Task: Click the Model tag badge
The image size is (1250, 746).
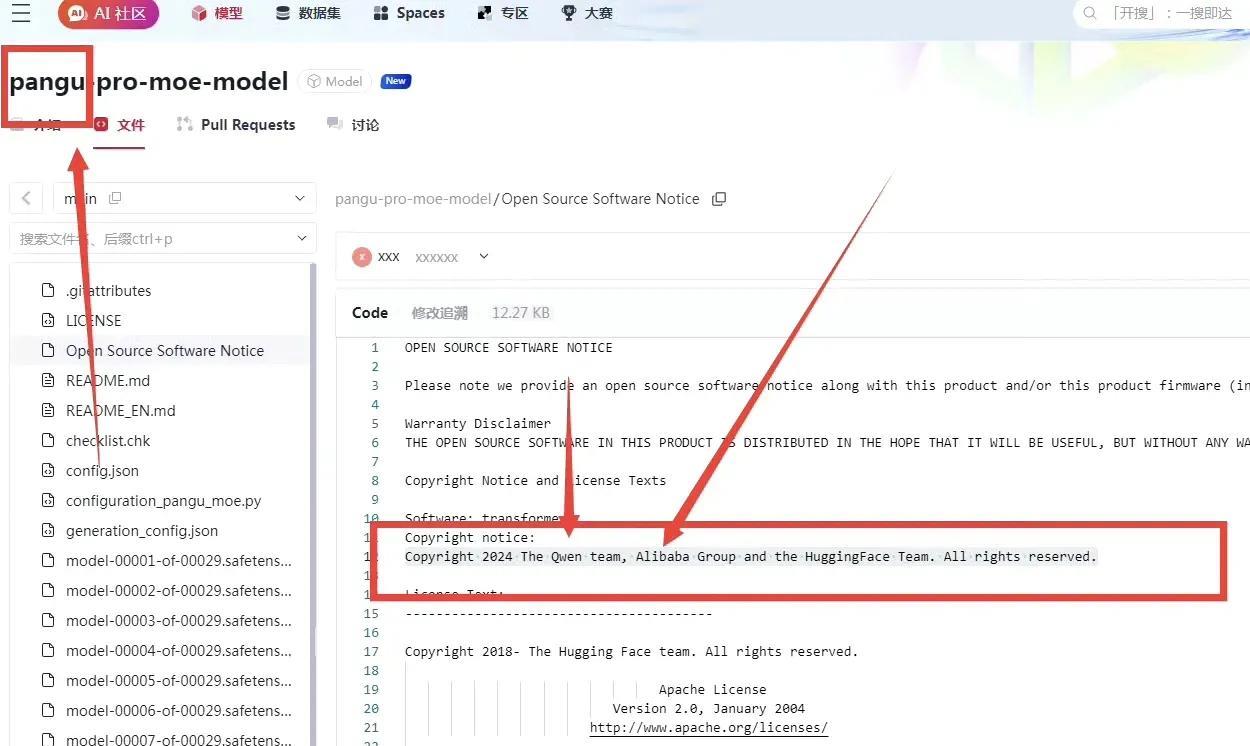Action: coord(336,81)
